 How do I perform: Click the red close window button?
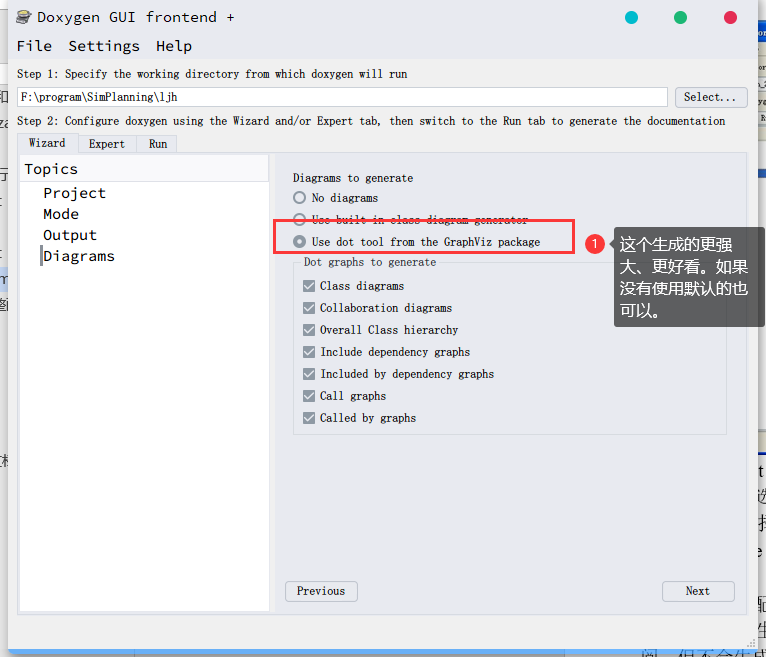pyautogui.click(x=730, y=18)
